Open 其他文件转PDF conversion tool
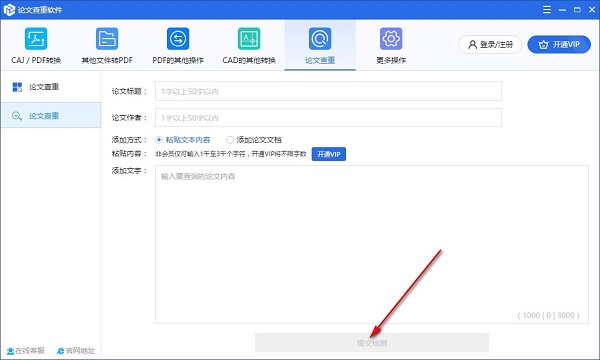 [x=107, y=46]
